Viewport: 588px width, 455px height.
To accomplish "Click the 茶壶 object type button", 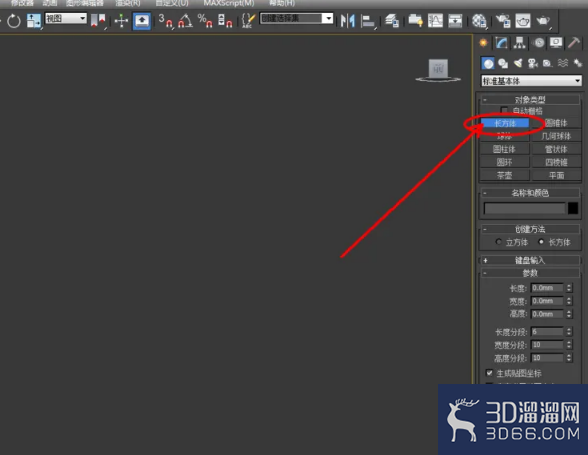I will 505,176.
